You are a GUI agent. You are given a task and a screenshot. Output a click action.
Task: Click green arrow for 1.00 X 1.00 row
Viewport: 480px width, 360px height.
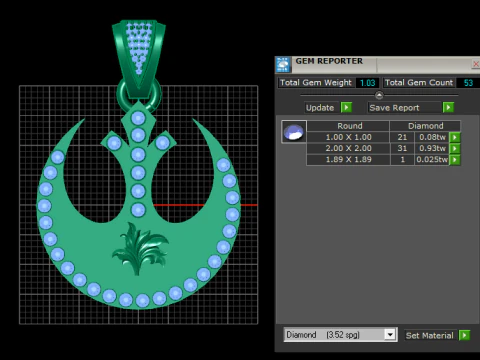455,137
